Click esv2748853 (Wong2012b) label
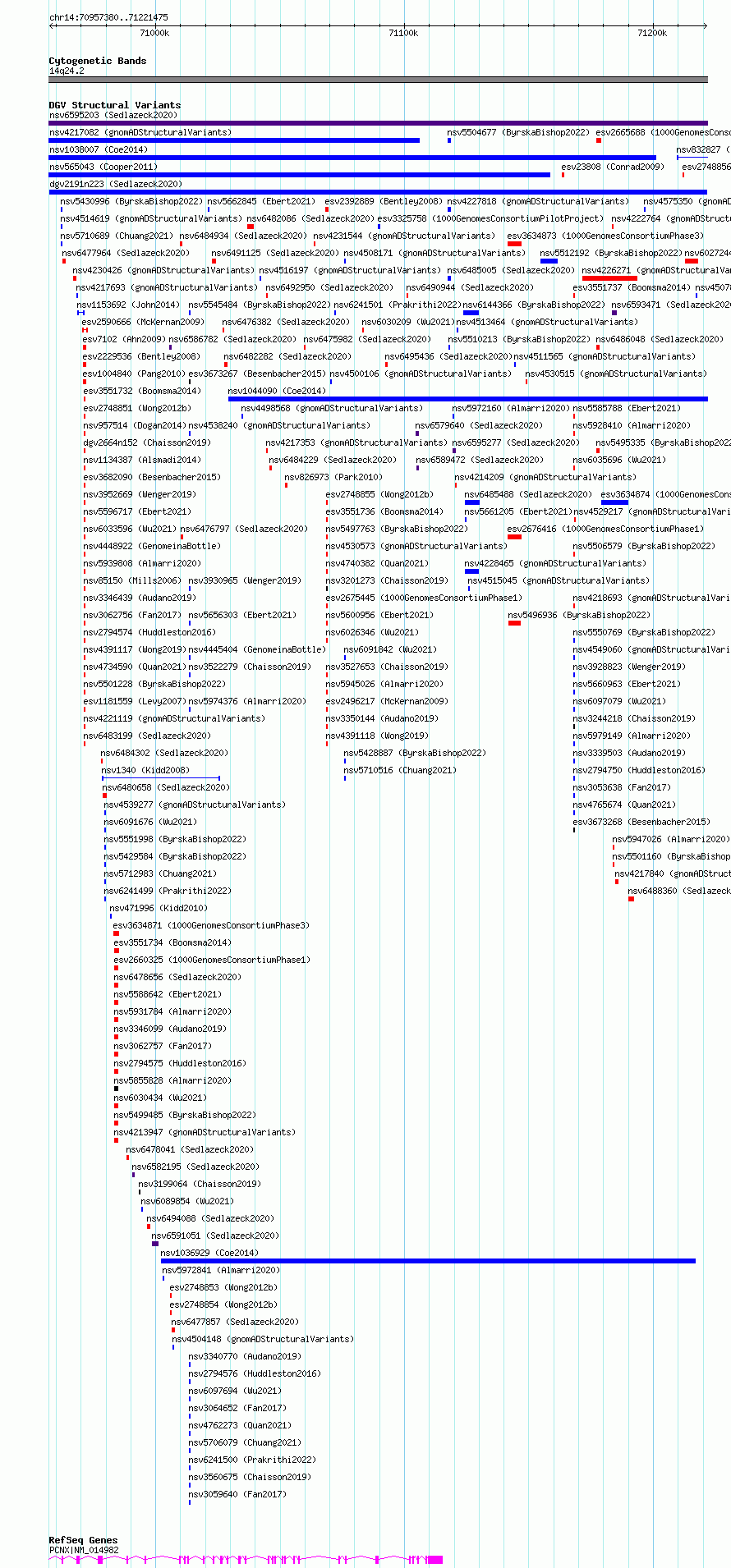The image size is (731, 1568). (223, 1287)
